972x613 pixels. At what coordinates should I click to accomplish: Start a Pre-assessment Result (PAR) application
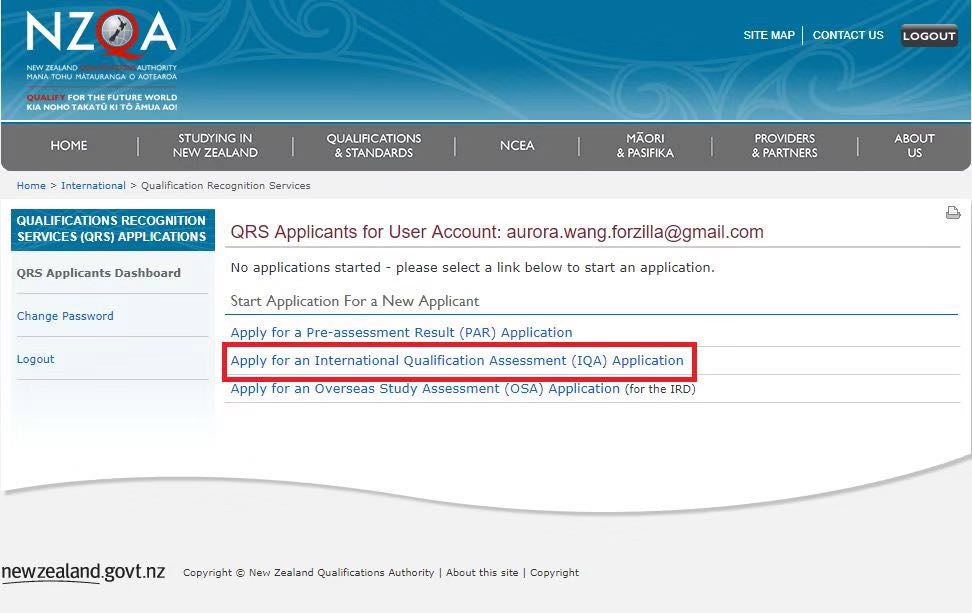401,332
